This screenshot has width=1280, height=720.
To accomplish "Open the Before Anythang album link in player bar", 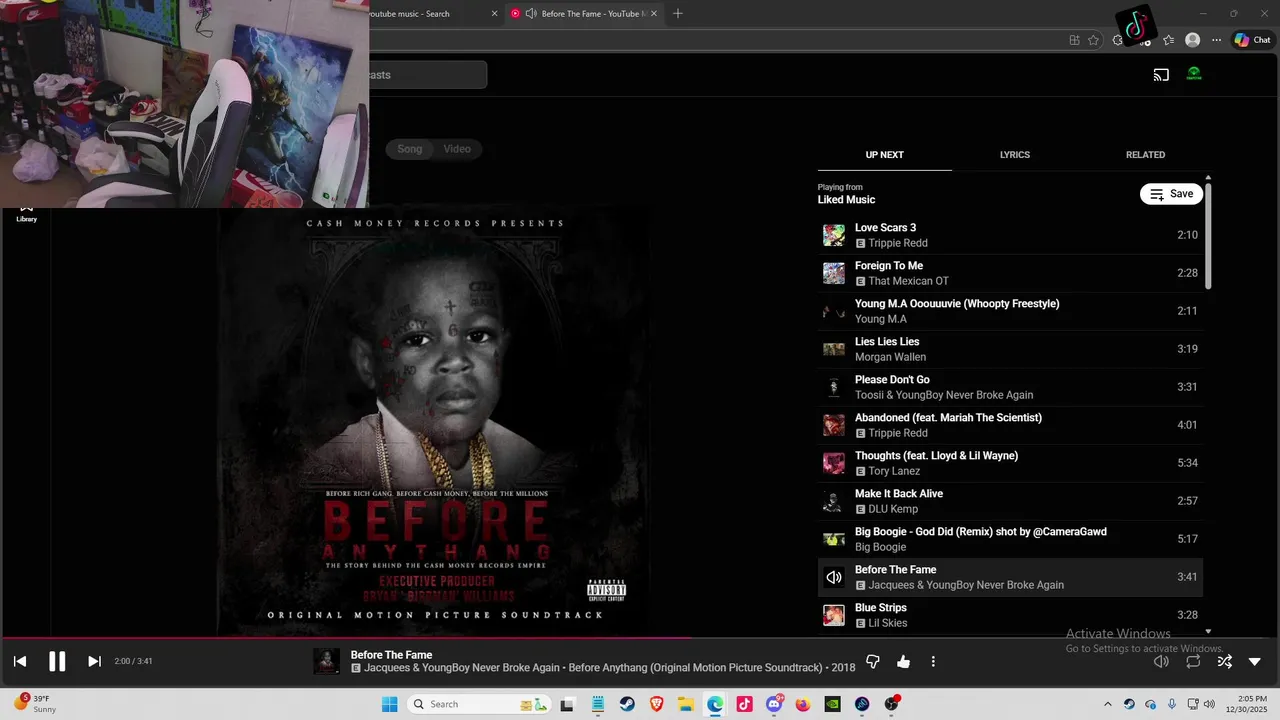I will tap(696, 668).
